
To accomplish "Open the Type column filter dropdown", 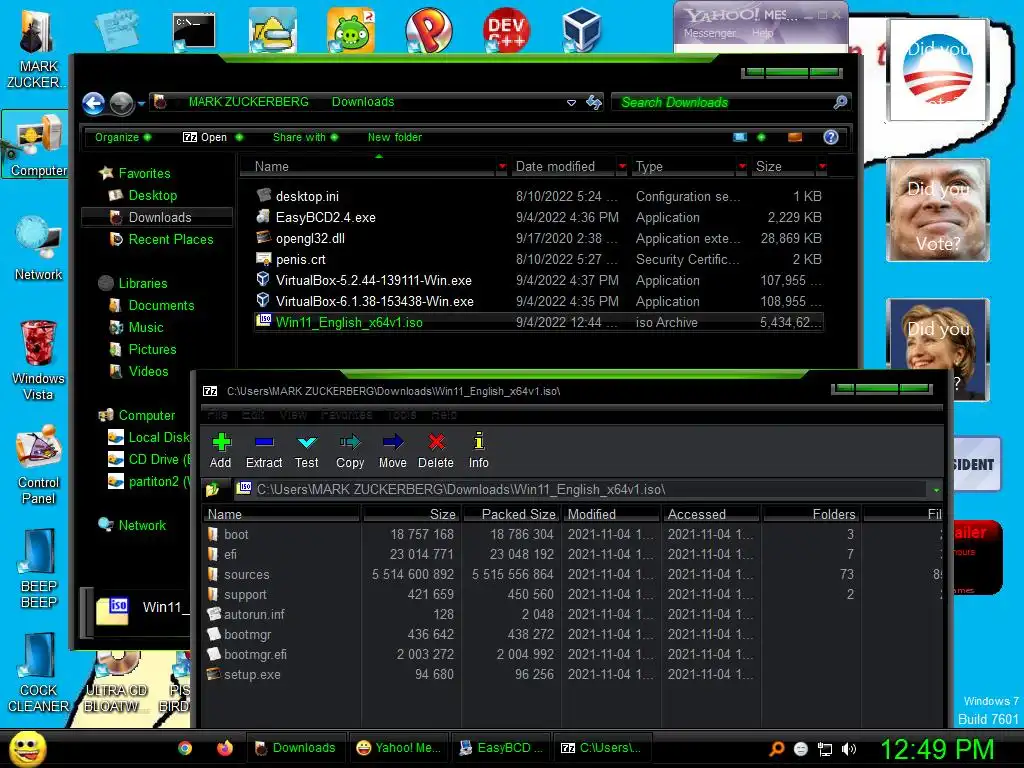I will [742, 167].
